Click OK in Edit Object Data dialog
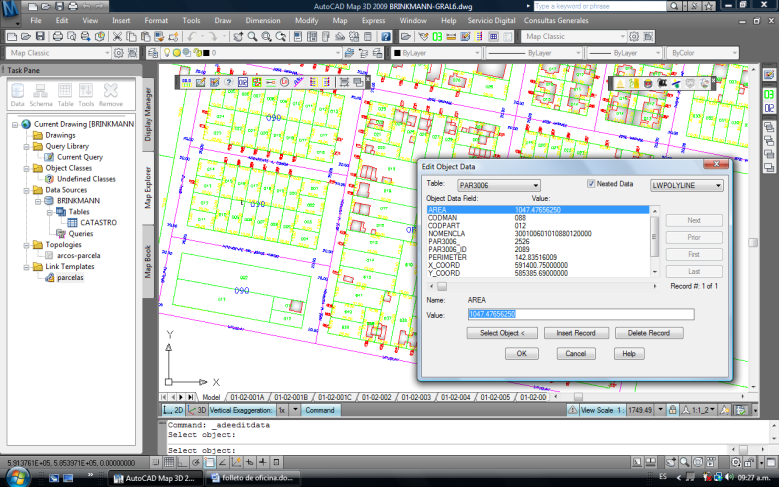This screenshot has height=487, width=779. [521, 353]
